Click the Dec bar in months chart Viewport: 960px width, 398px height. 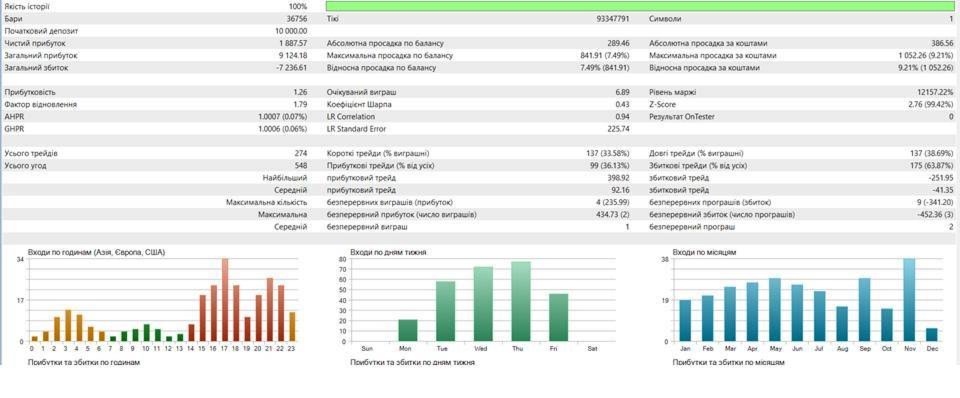pyautogui.click(x=932, y=335)
